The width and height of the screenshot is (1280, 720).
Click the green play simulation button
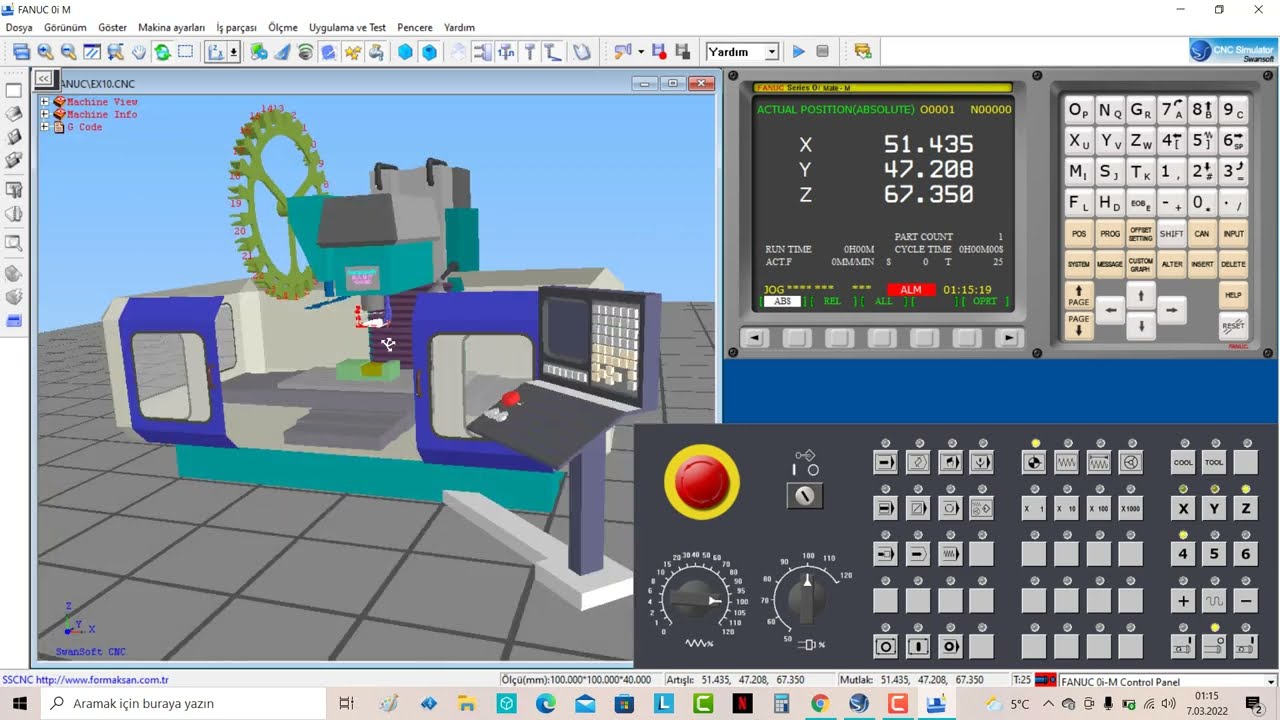coord(798,51)
